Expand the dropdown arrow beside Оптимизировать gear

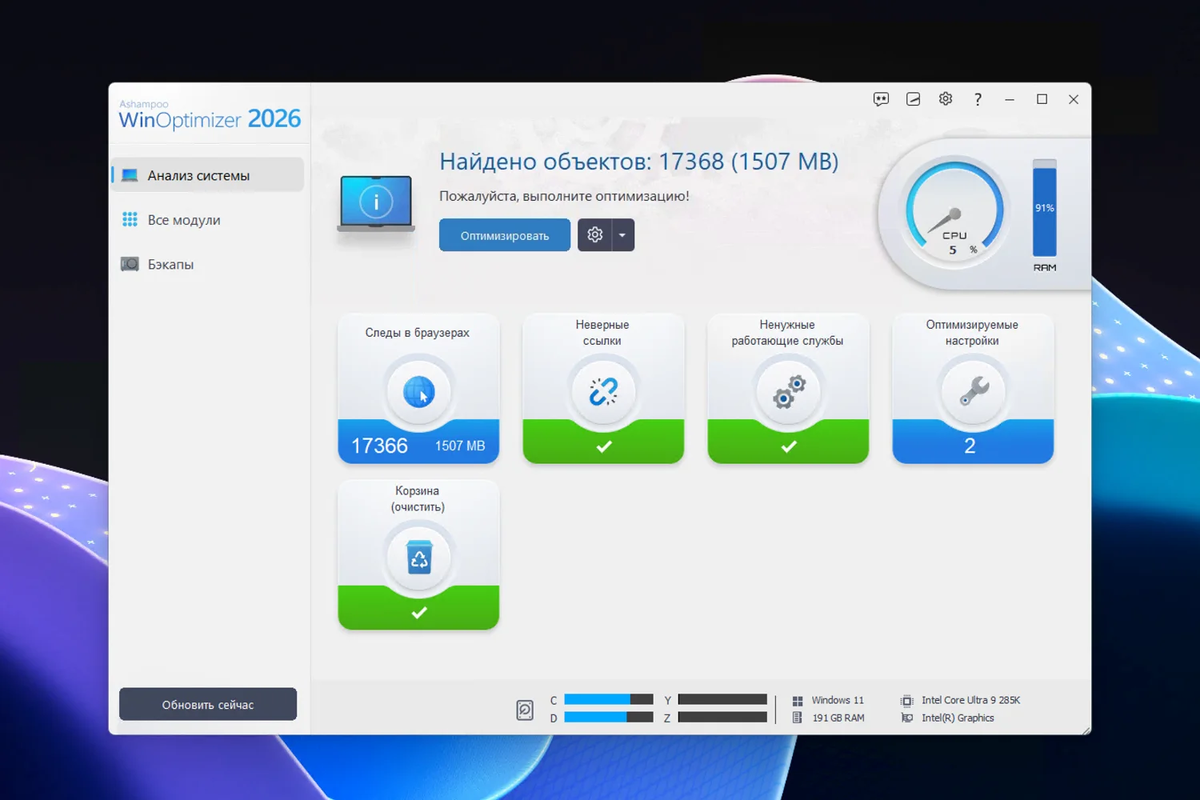point(622,235)
